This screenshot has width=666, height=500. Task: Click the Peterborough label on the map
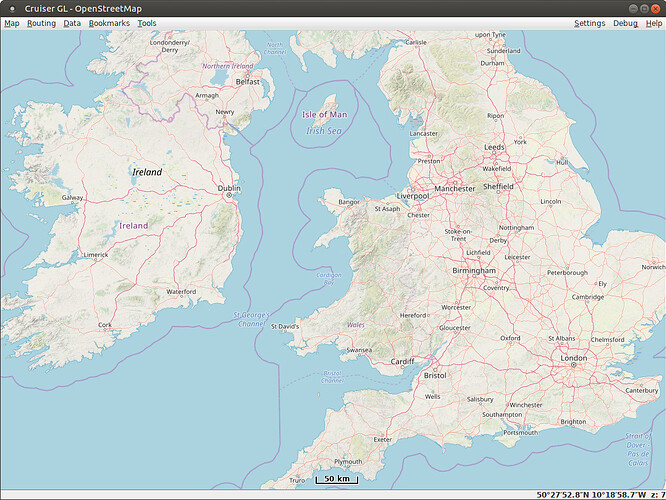click(567, 273)
